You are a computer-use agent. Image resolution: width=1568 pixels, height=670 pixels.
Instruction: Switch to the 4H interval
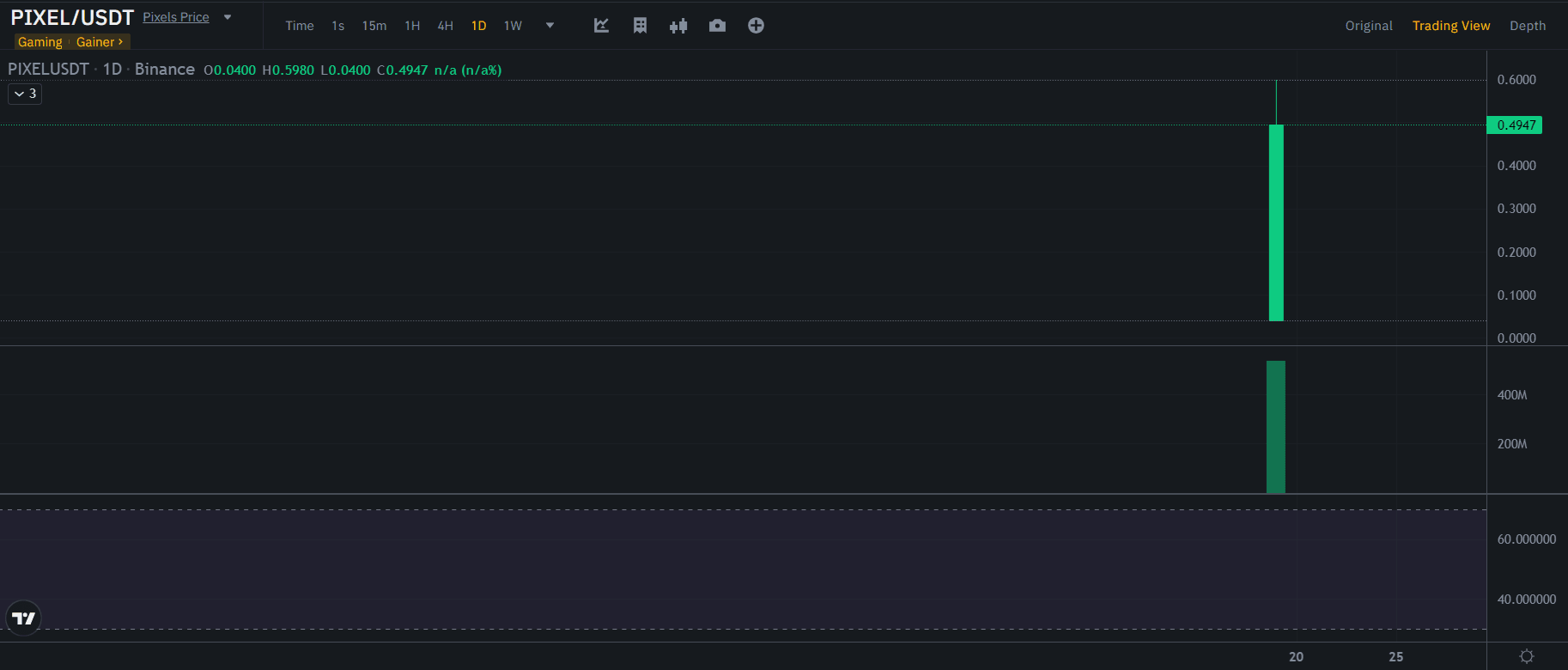tap(445, 26)
